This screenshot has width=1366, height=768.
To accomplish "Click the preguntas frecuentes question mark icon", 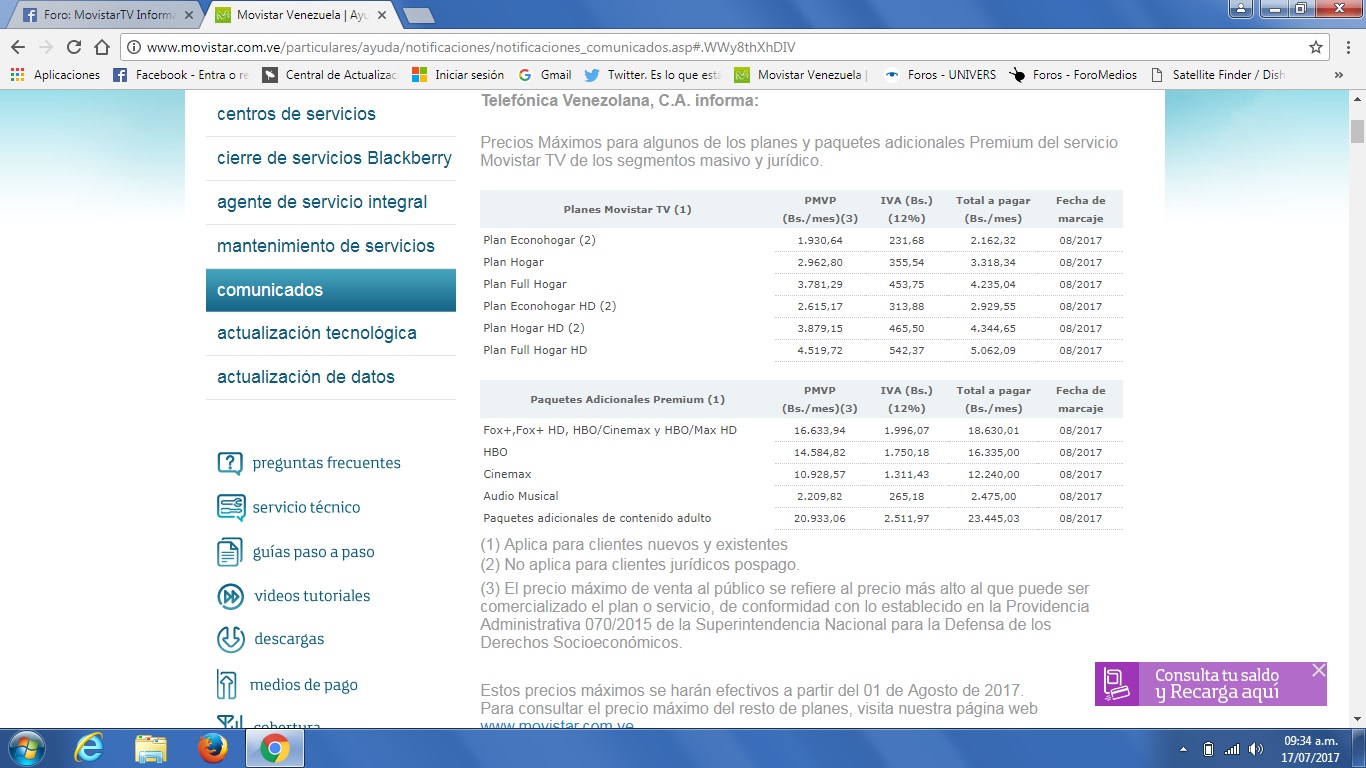I will coord(230,463).
